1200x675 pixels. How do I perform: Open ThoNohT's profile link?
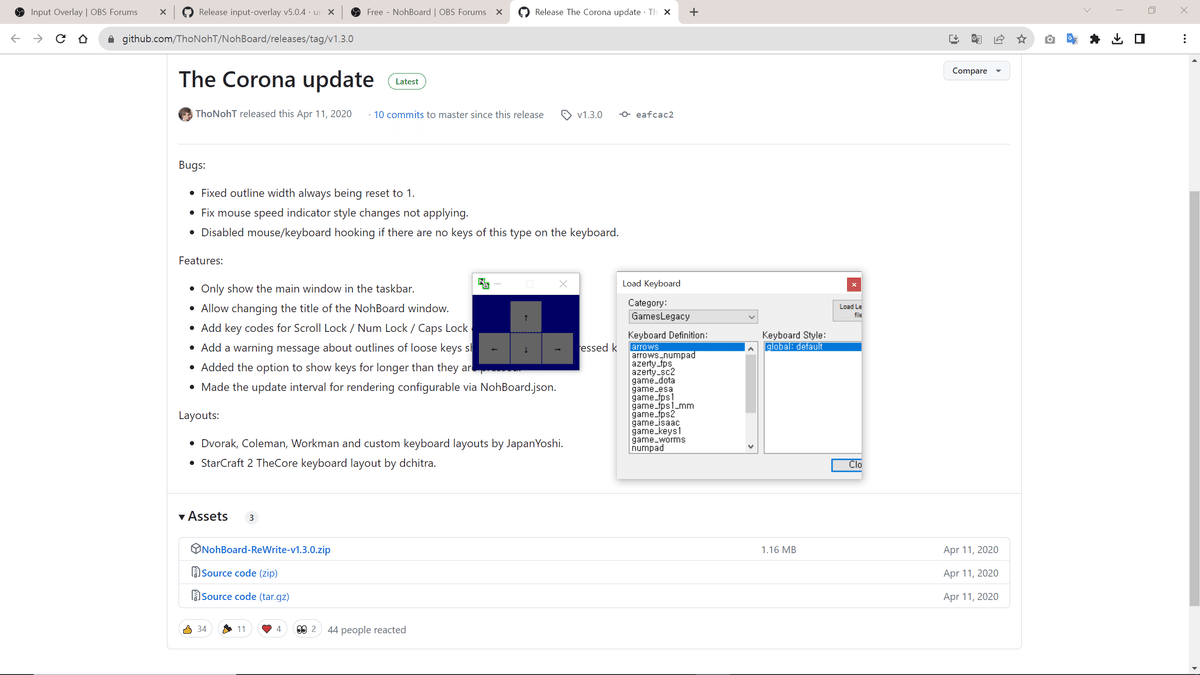tap(216, 114)
